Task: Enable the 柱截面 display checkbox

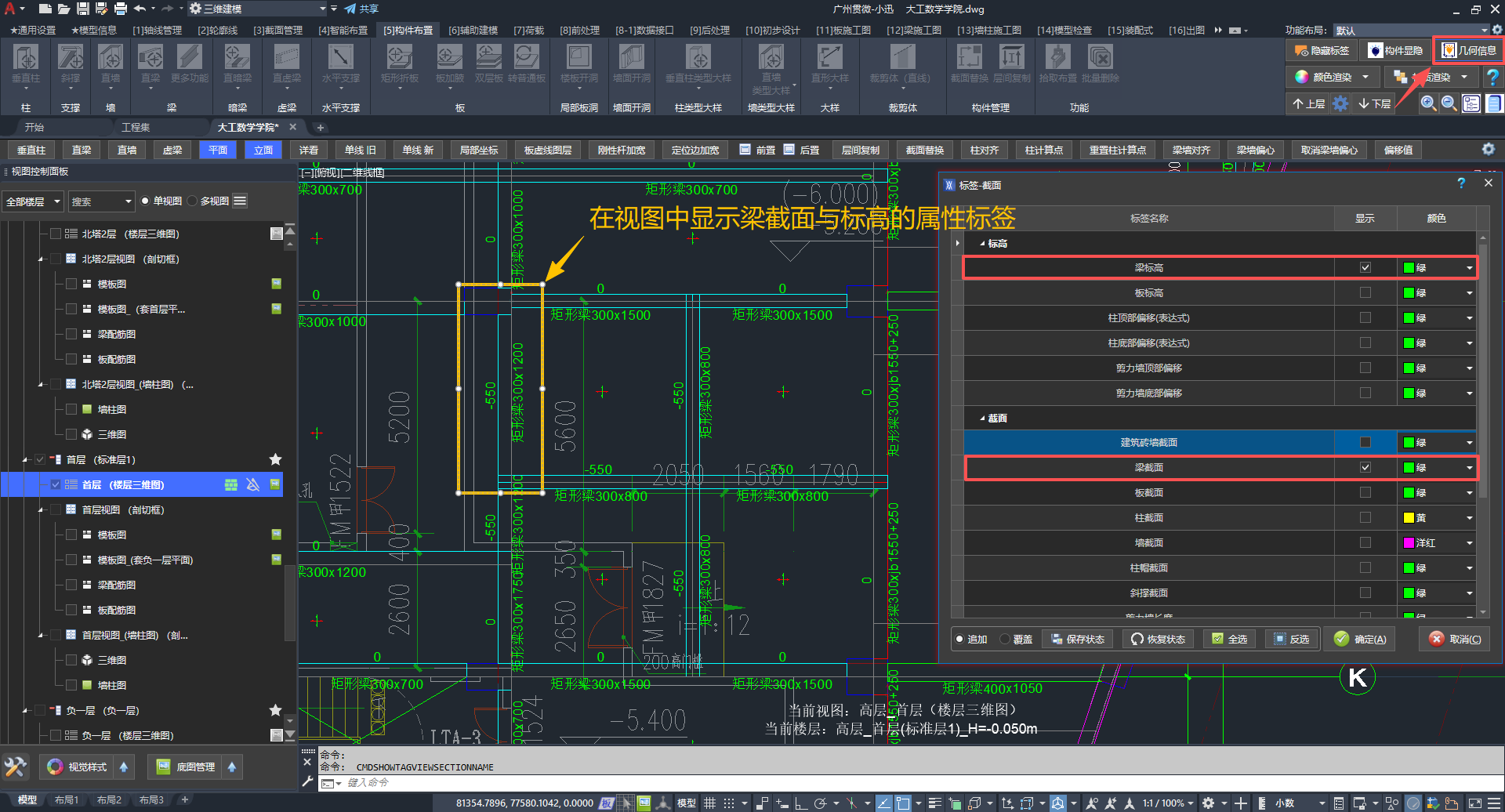Action: tap(1365, 517)
